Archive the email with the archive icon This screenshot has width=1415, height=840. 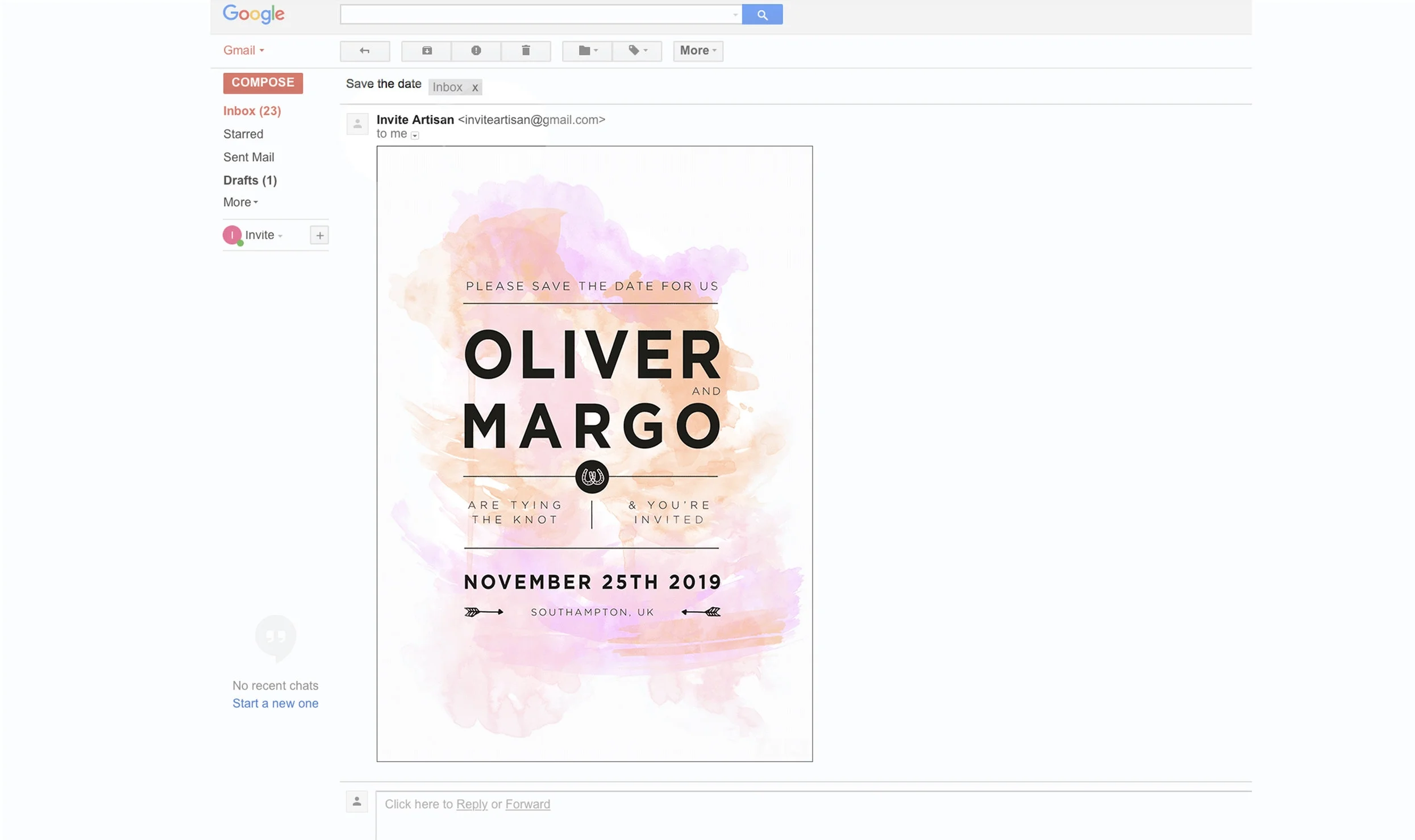coord(426,51)
